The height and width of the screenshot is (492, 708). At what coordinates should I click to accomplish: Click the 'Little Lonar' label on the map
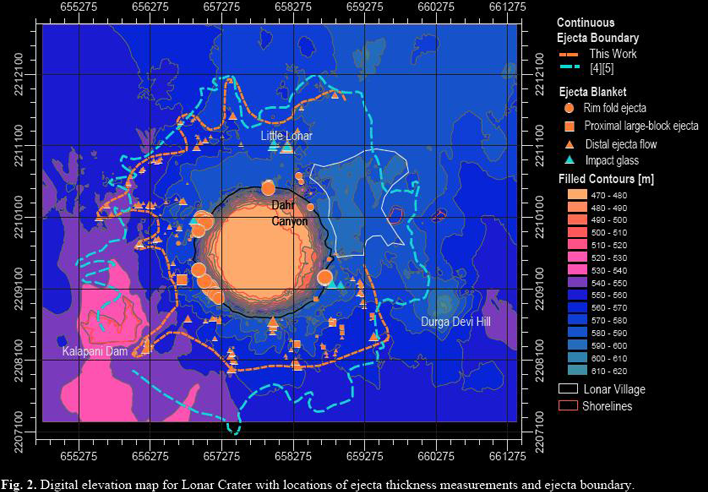point(286,135)
